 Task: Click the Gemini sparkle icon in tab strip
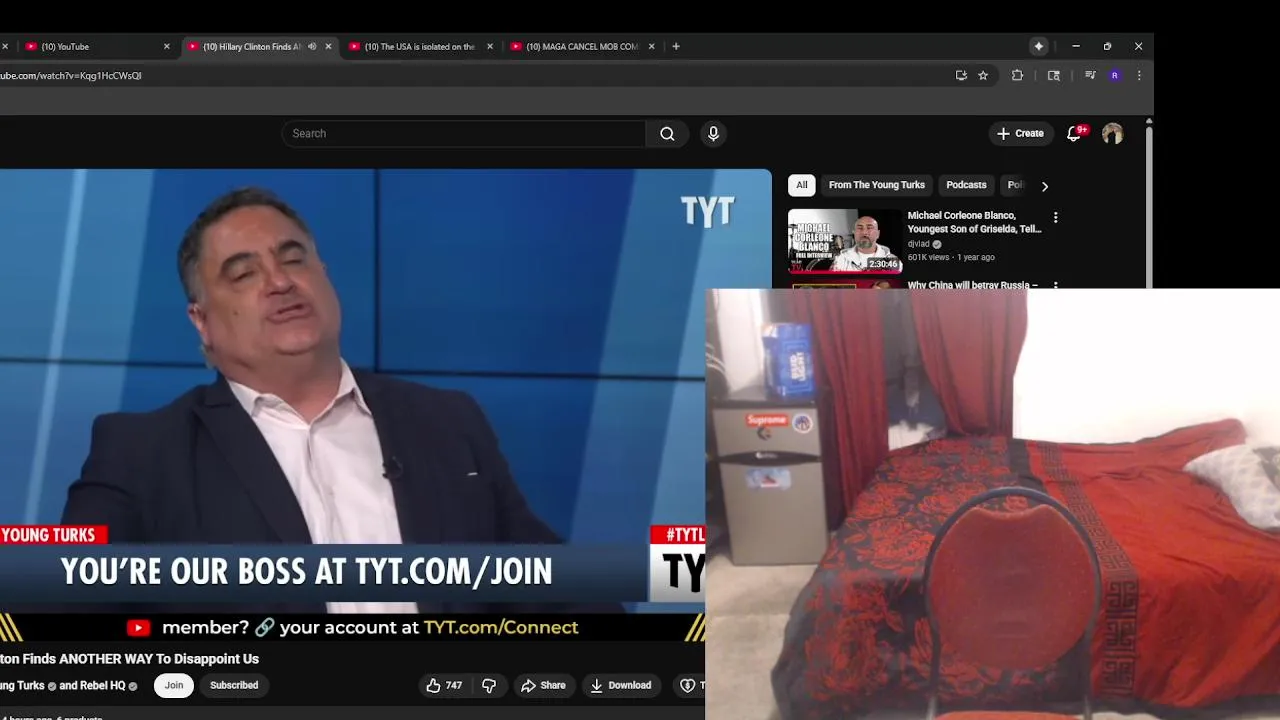point(1039,46)
